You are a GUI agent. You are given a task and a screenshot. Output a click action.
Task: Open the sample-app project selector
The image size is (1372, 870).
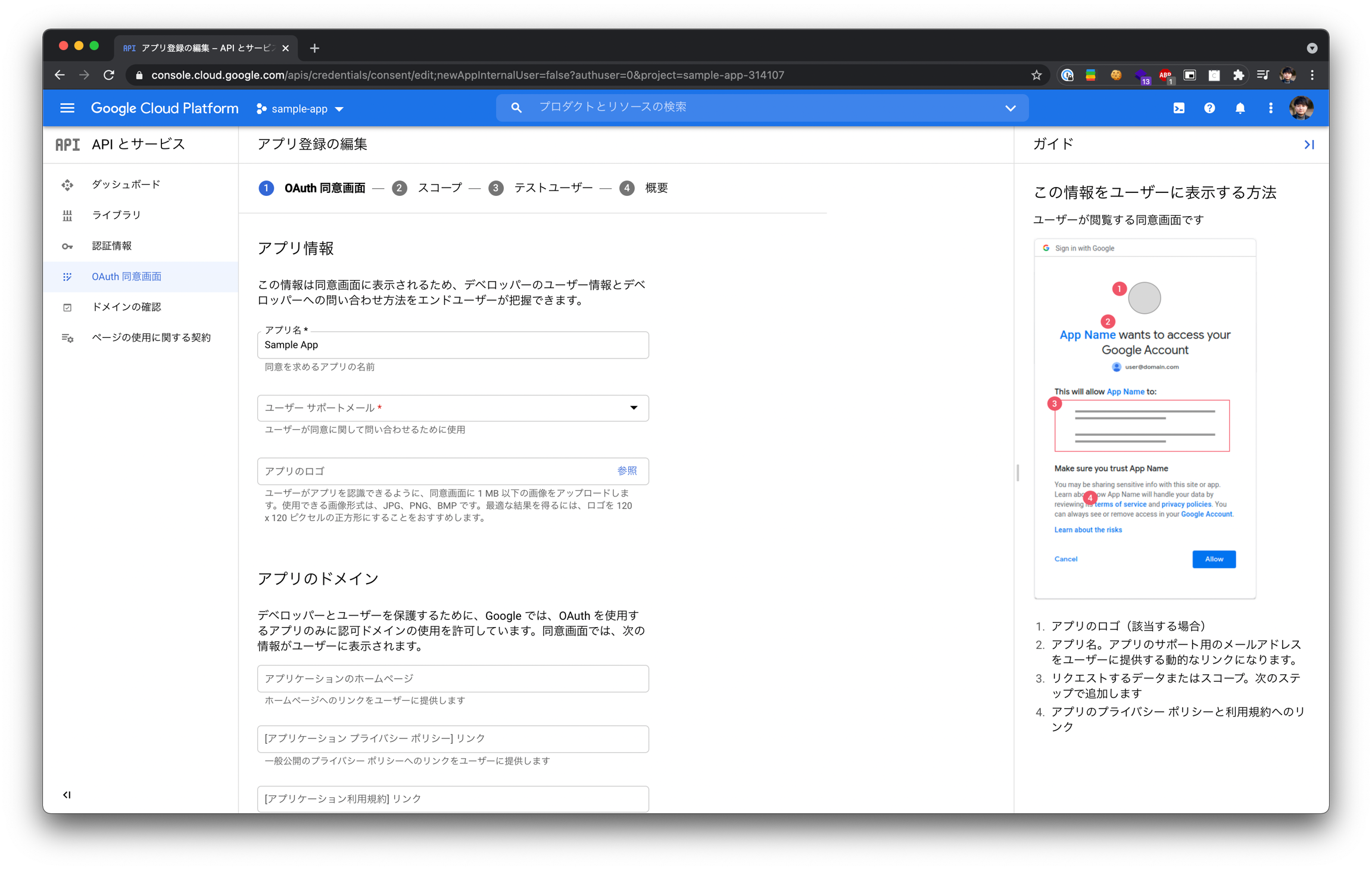300,109
